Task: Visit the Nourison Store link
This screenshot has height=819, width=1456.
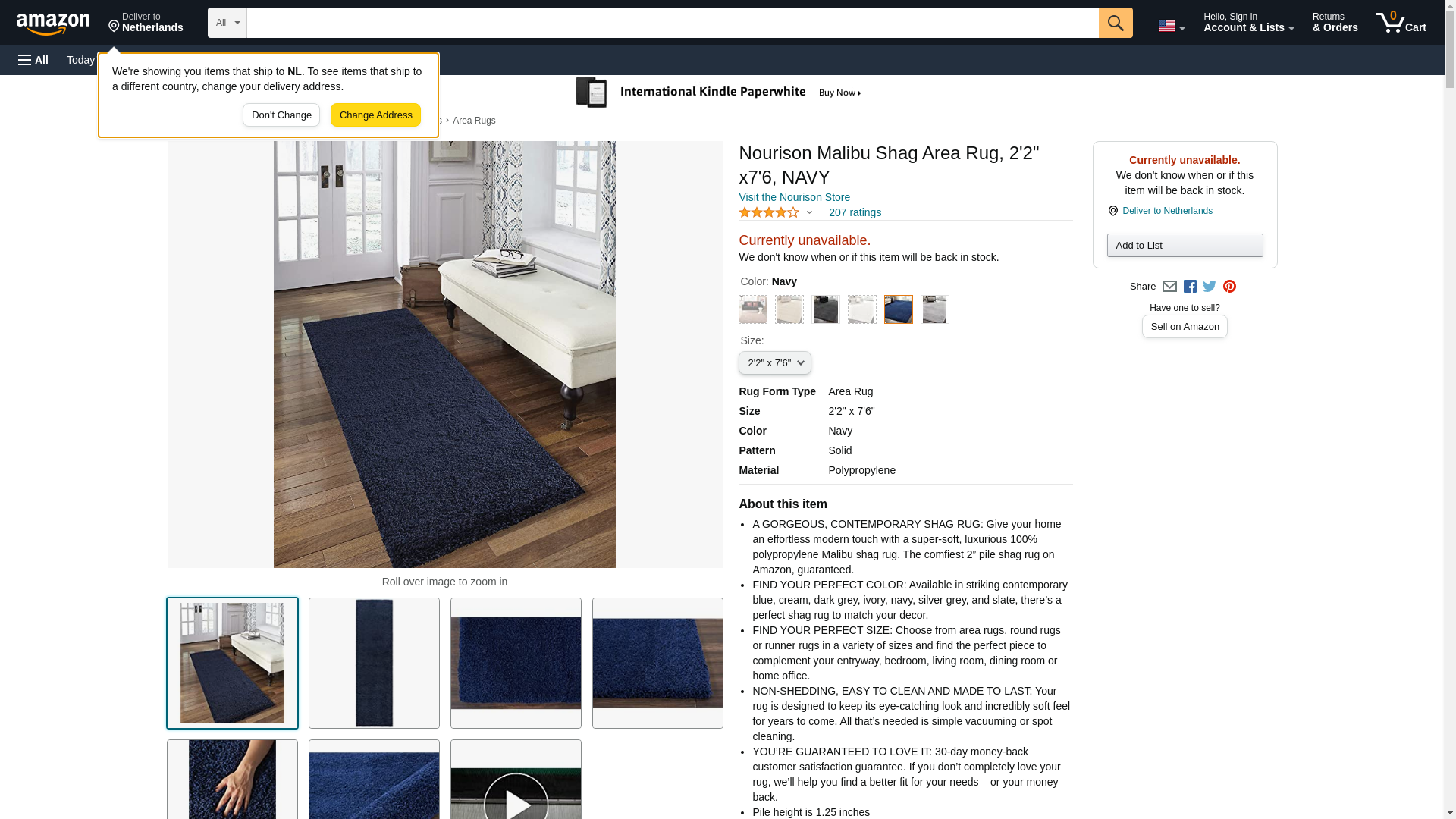Action: (x=794, y=197)
